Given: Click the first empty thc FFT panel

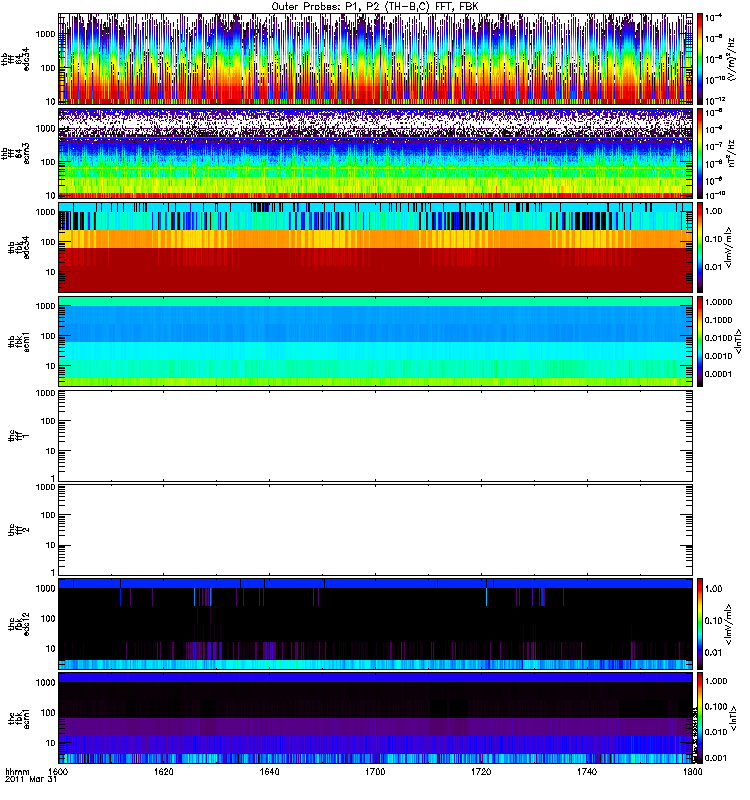Looking at the screenshot, I should click(x=375, y=435).
